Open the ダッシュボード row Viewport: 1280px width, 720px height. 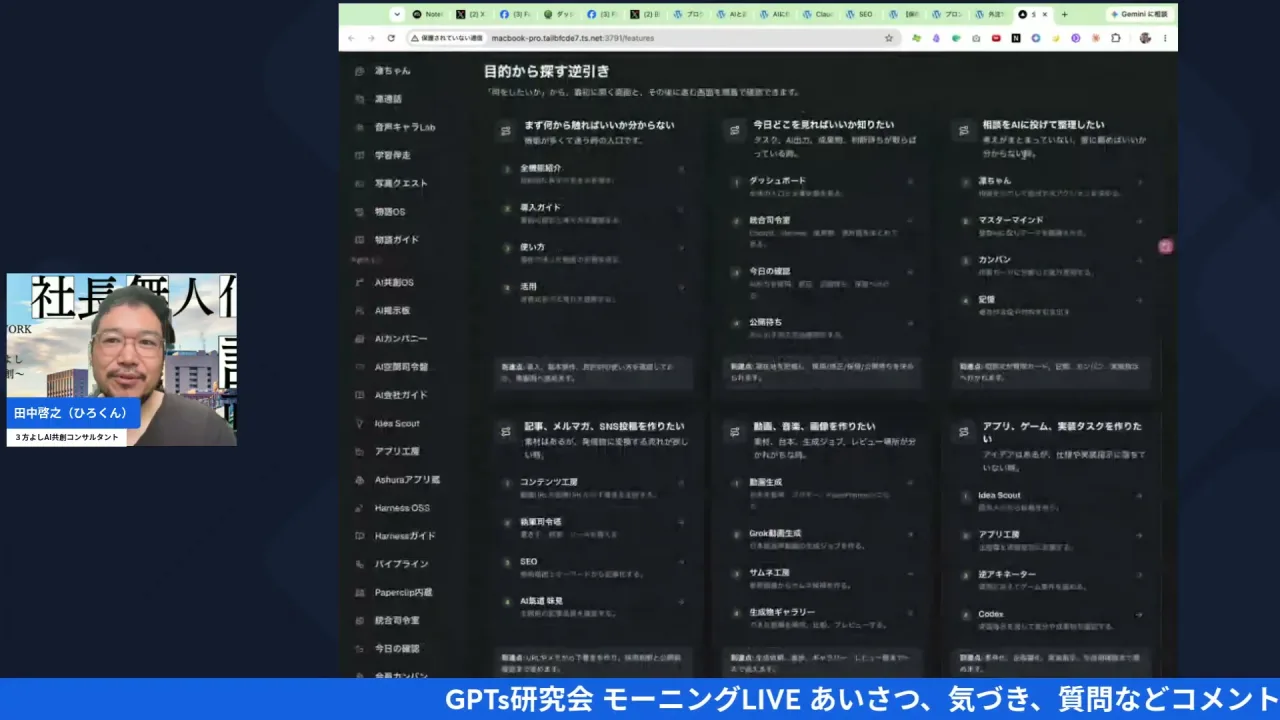point(823,185)
